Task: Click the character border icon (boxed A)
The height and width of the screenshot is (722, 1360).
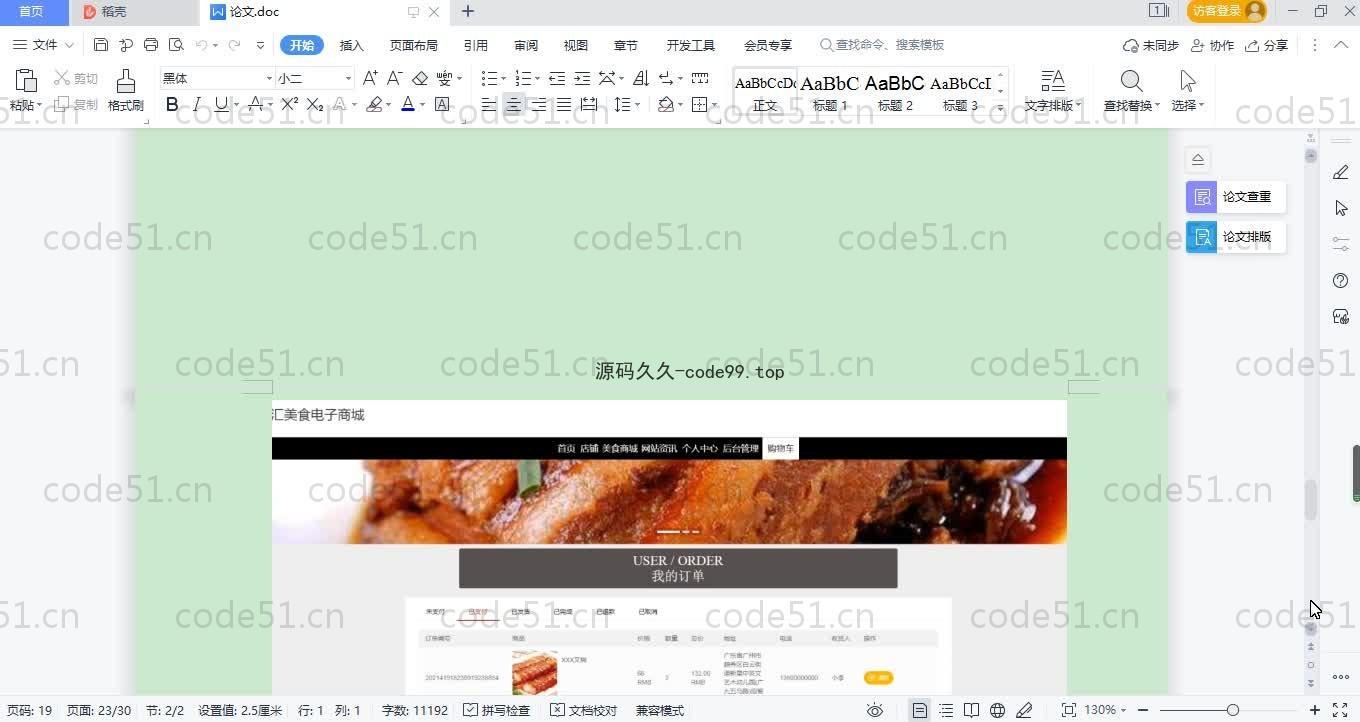Action: [442, 104]
